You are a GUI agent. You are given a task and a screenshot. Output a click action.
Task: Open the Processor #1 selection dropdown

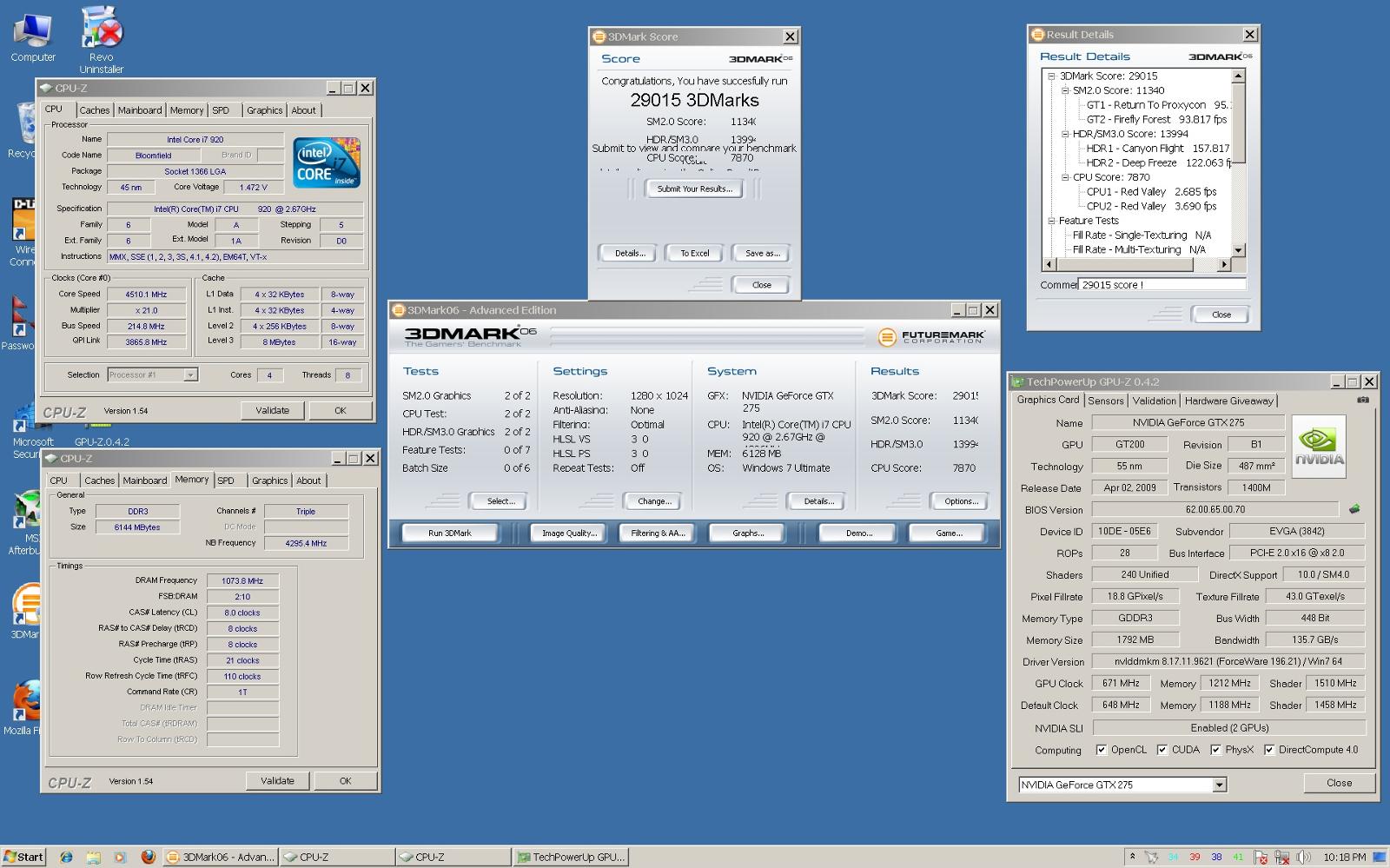pyautogui.click(x=190, y=375)
